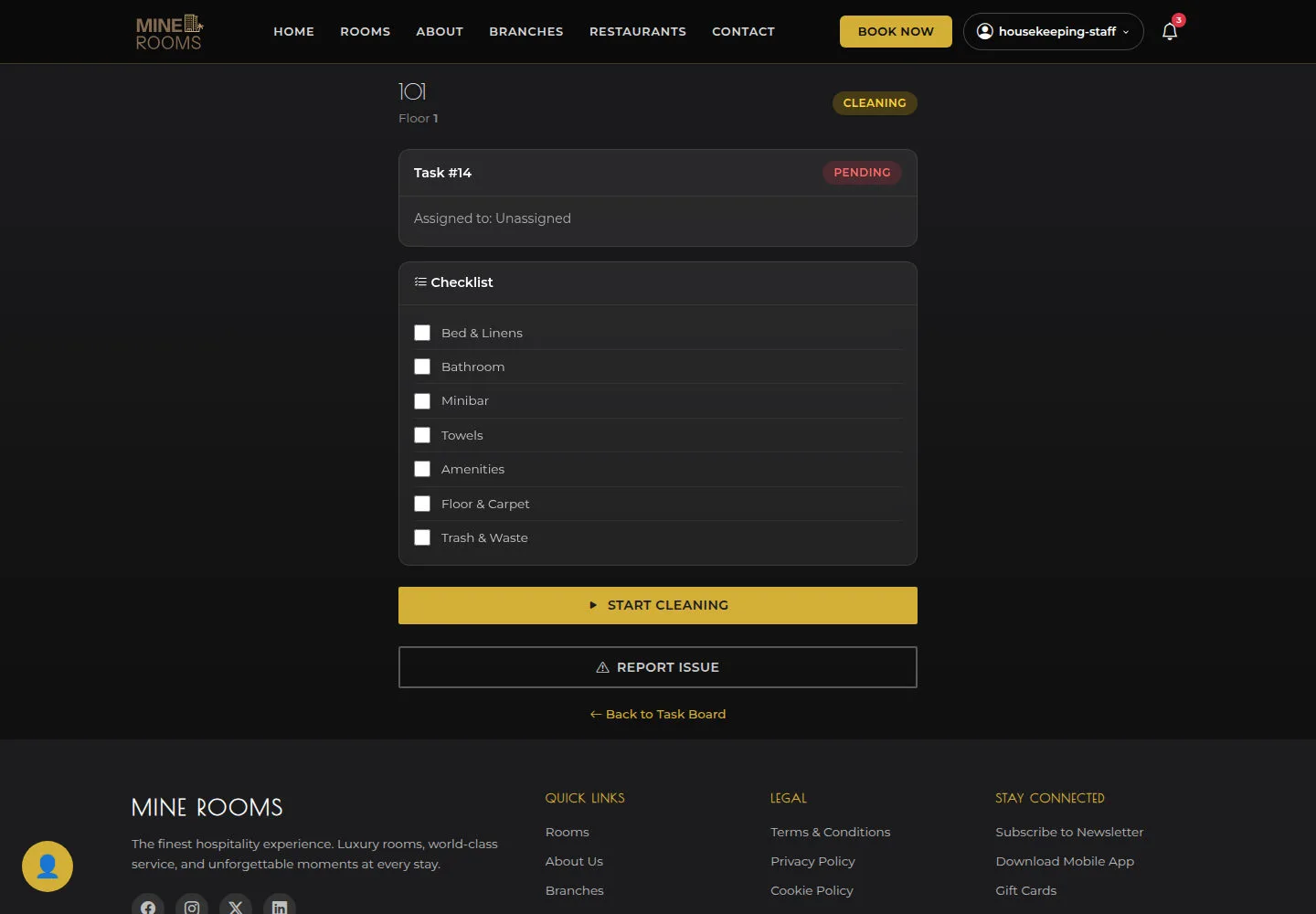Screen dimensions: 1316x914
Task: Check the Towels item
Action: (x=422, y=435)
